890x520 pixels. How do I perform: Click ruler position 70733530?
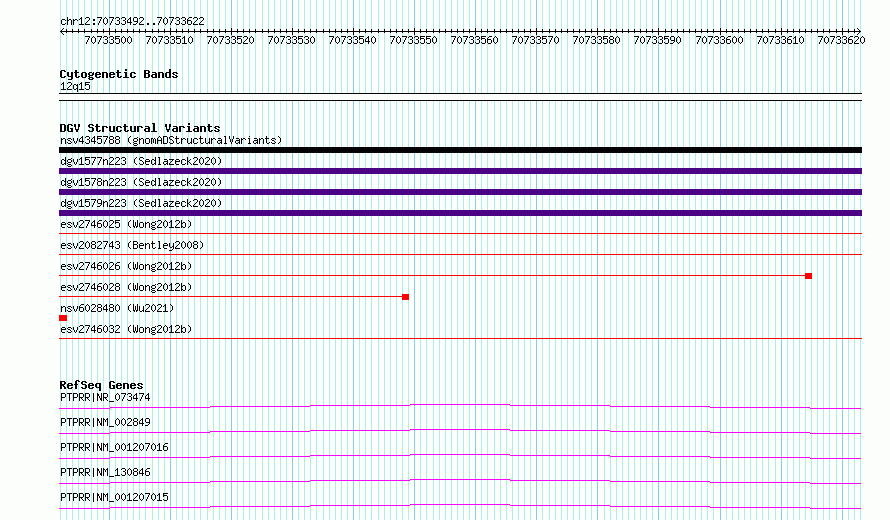[291, 40]
